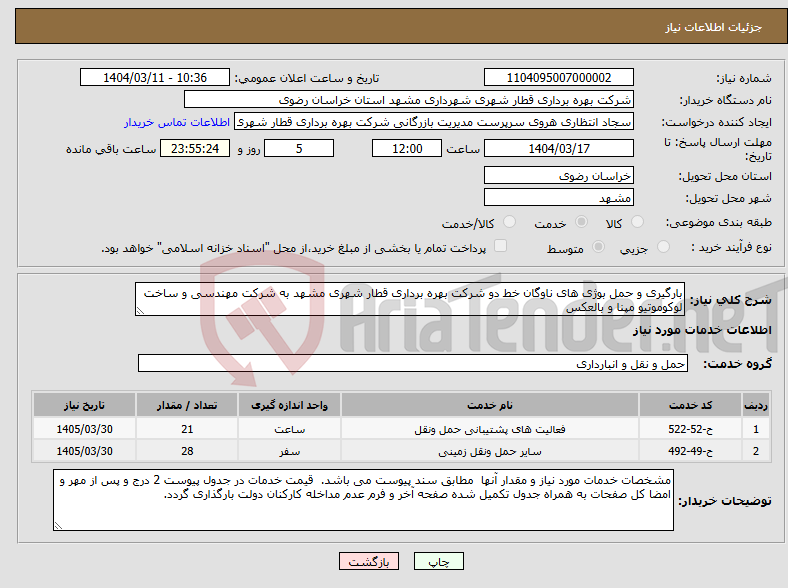Click the توضیحات خریدار label
Viewport: 788px width, 588px height.
725,501
